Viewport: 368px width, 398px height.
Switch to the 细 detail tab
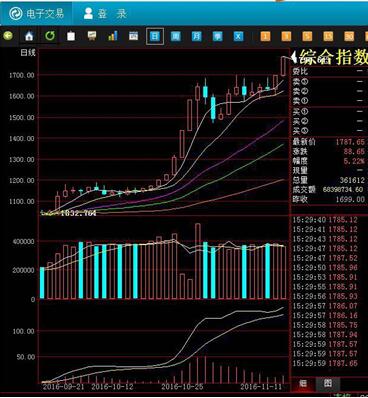(303, 383)
